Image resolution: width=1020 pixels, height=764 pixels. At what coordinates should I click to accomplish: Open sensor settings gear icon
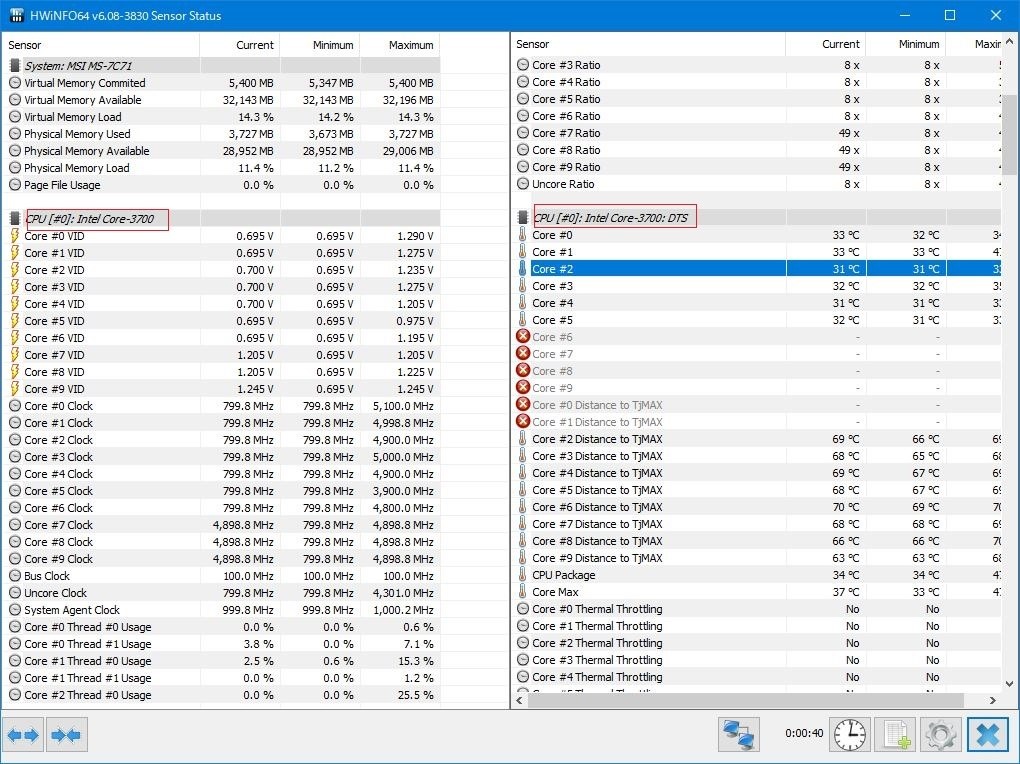[940, 734]
